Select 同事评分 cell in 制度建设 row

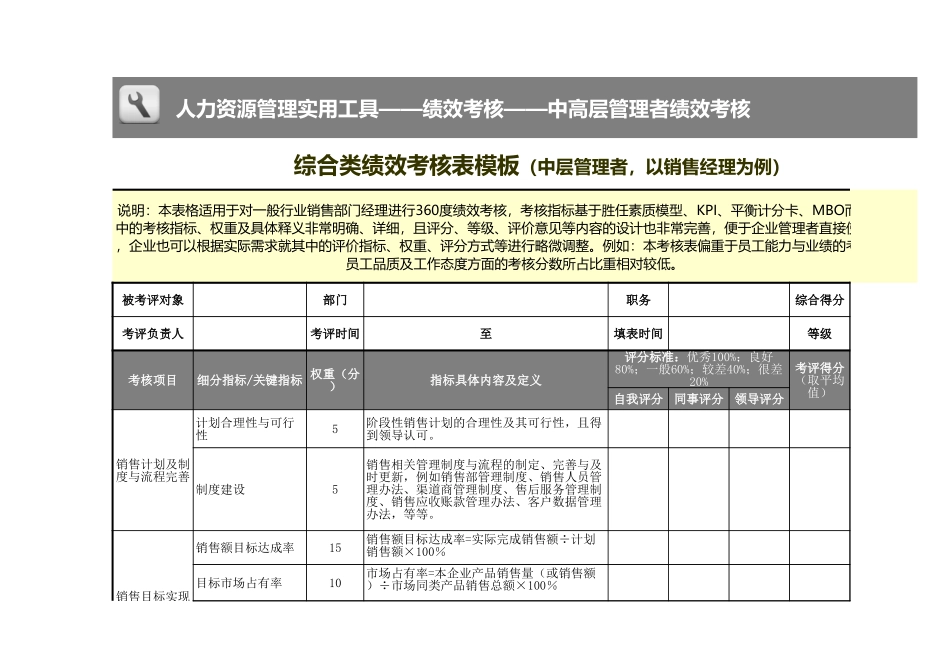tap(699, 489)
